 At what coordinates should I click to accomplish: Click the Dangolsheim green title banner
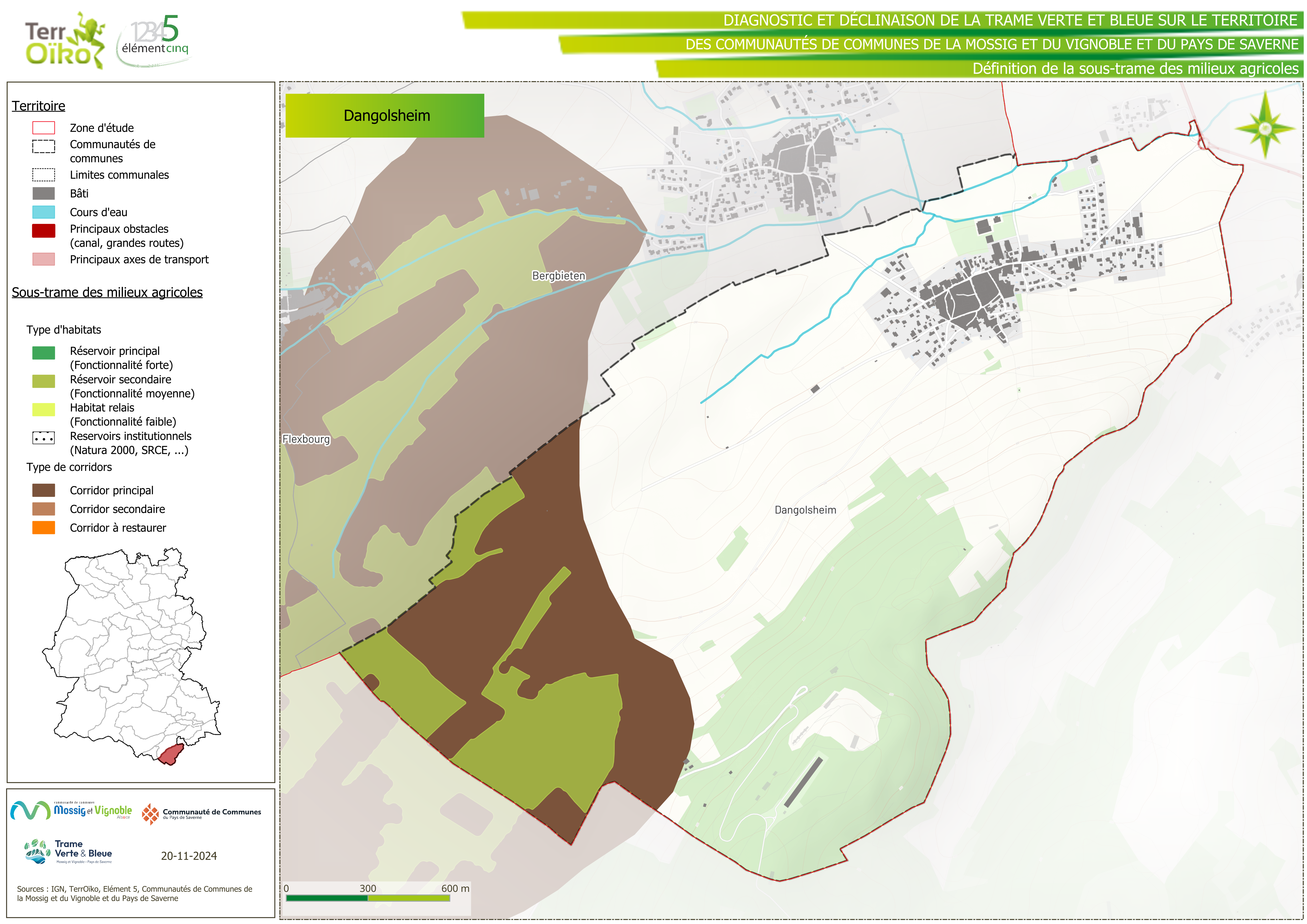(385, 116)
